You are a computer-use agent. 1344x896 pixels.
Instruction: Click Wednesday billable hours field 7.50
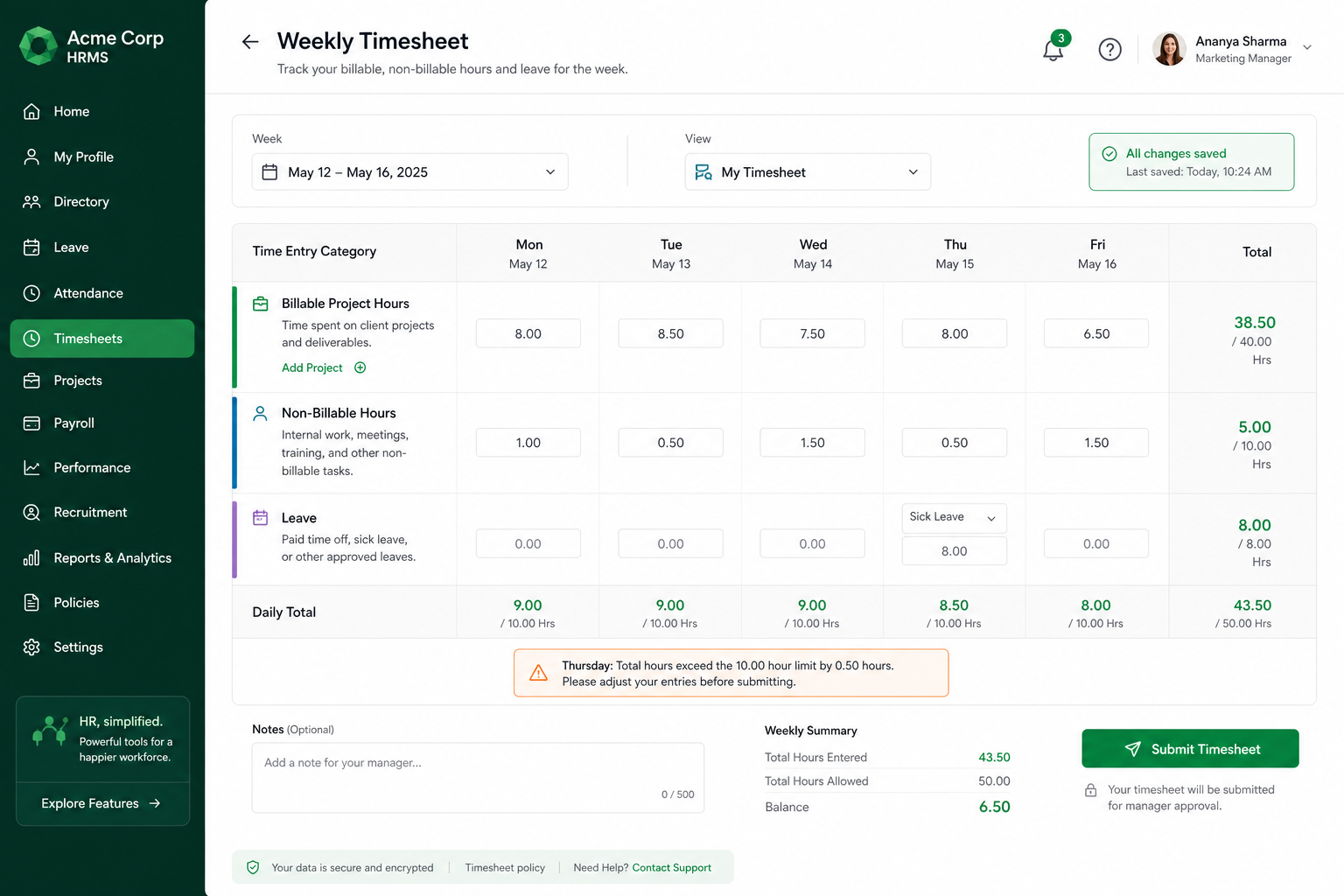point(812,333)
